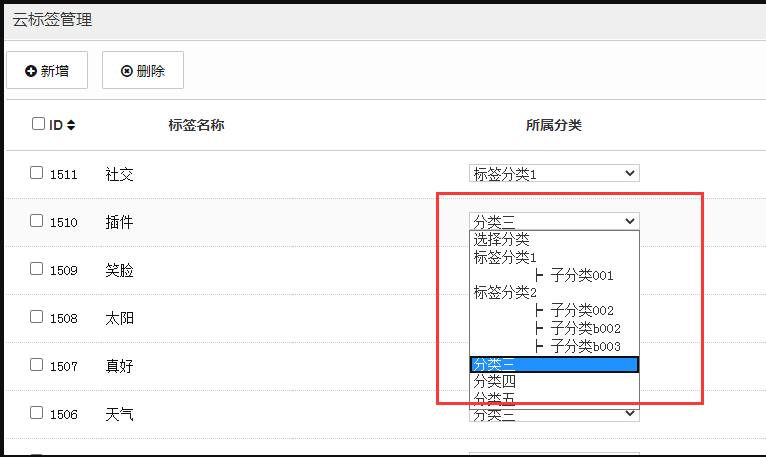
Task: Pick 子分类b003 from the list
Action: click(x=554, y=347)
